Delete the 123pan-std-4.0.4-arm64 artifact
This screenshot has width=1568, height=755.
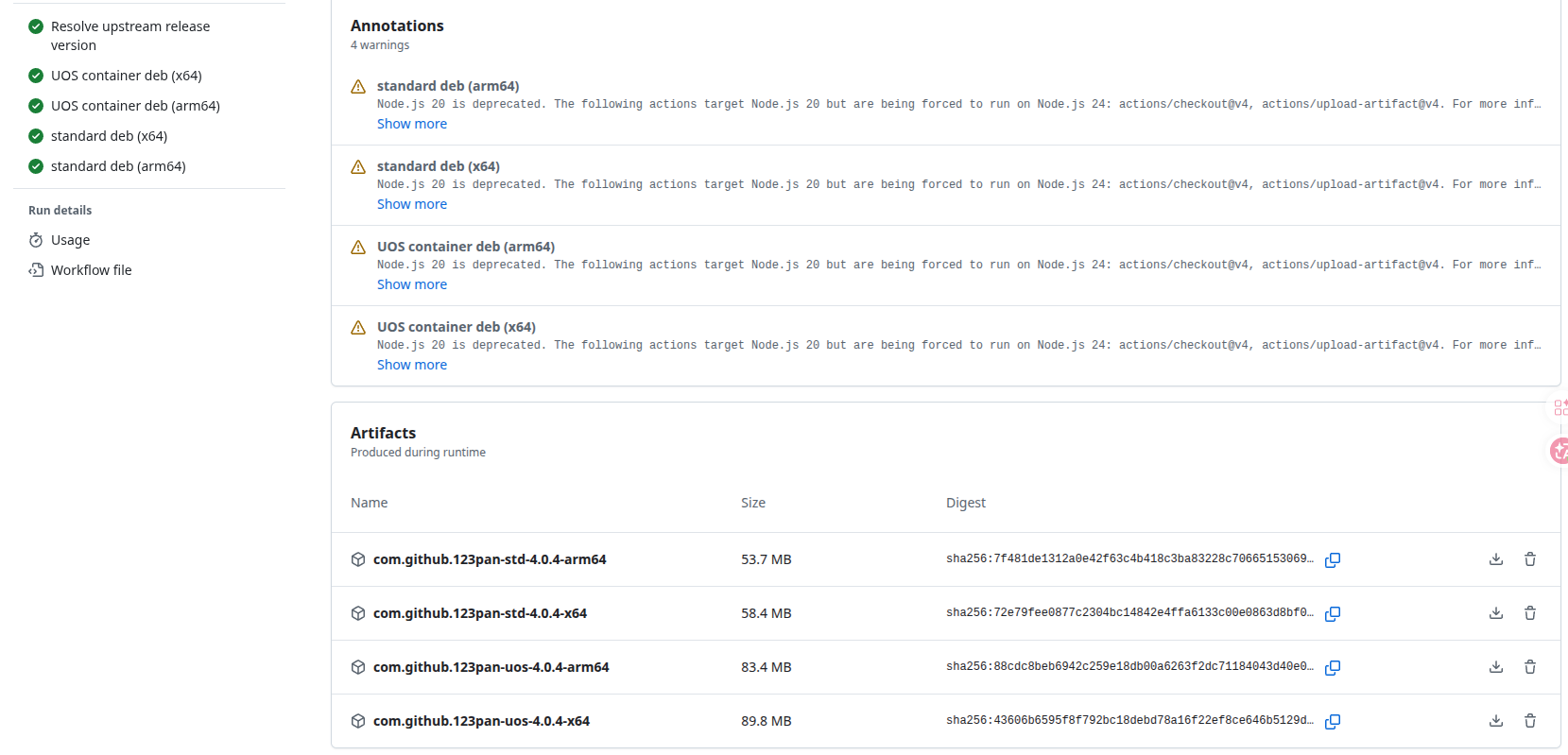[x=1530, y=559]
